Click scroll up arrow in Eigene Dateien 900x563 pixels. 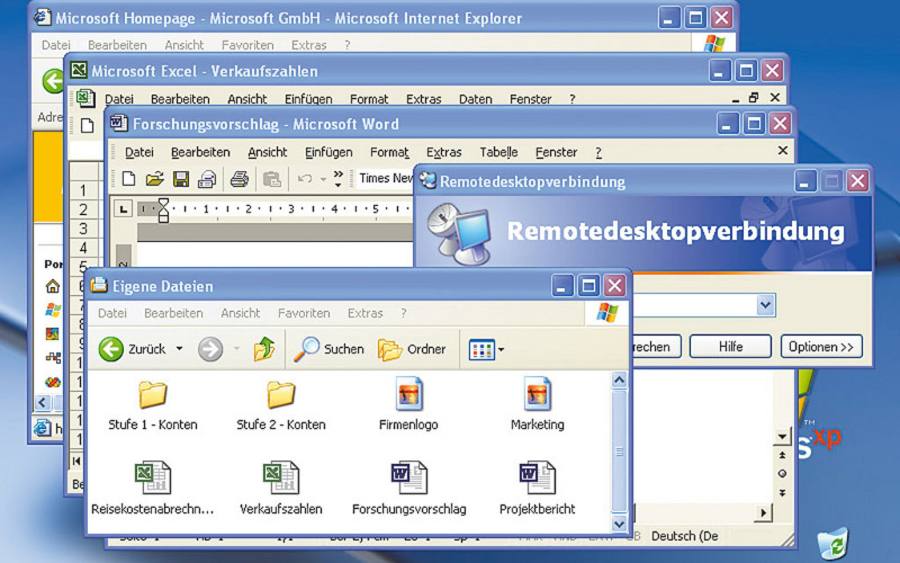pos(619,380)
